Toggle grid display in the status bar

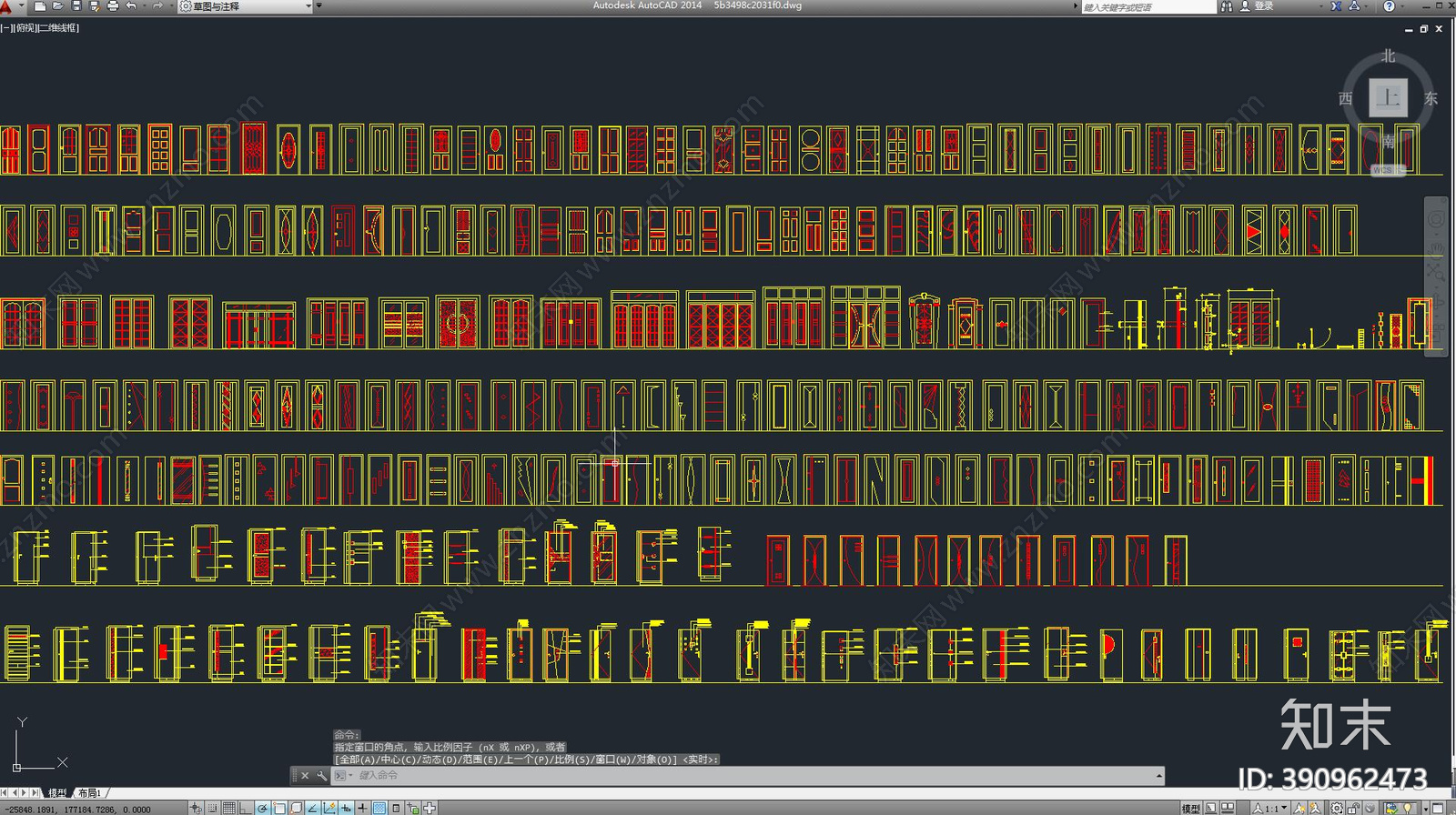[x=229, y=808]
